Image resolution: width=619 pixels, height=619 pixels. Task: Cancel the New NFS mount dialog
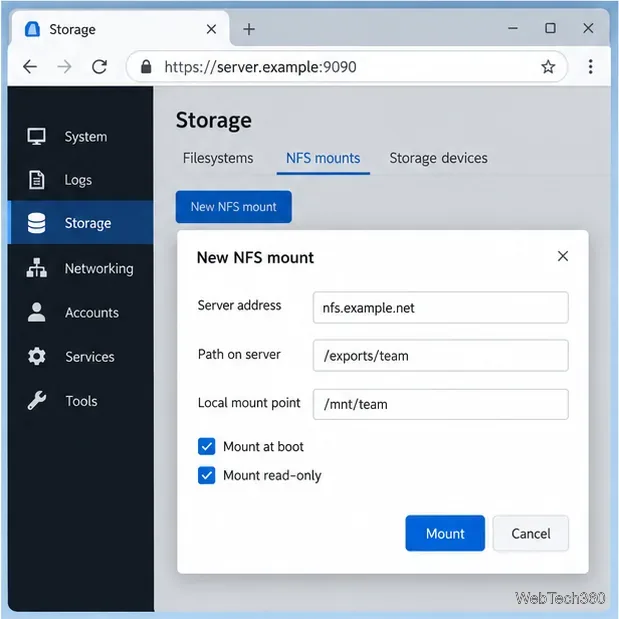click(531, 533)
